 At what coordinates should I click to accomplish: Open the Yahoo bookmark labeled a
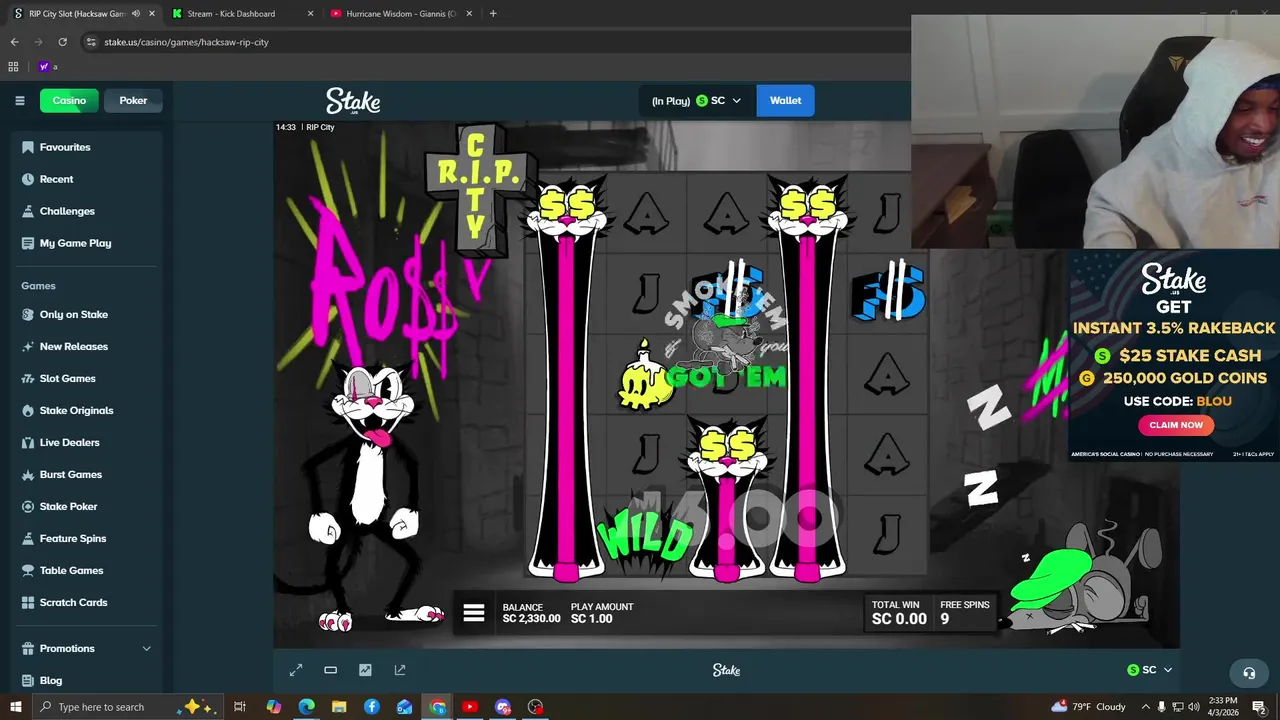point(48,67)
